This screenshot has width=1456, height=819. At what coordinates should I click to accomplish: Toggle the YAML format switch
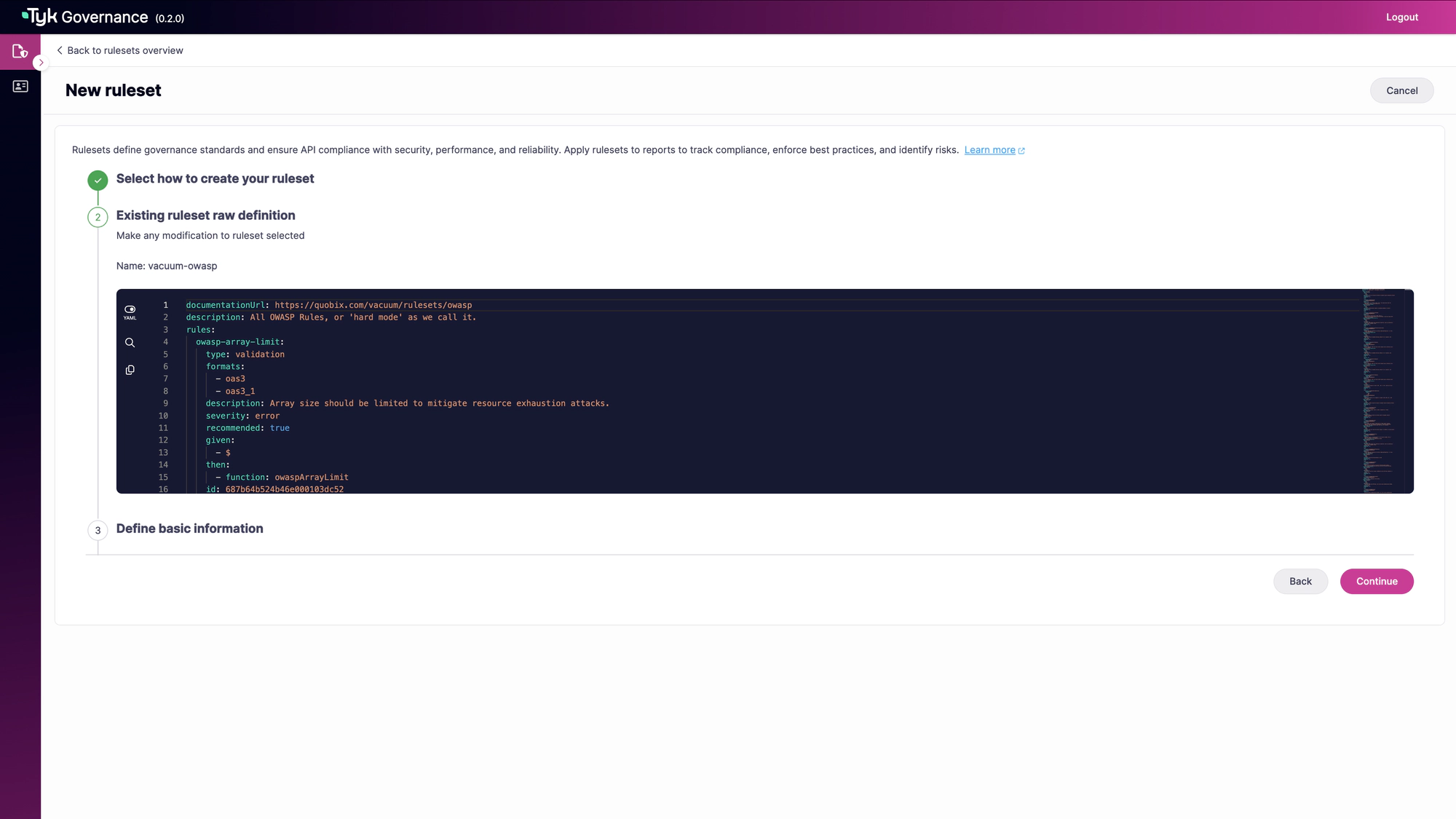coord(130,311)
